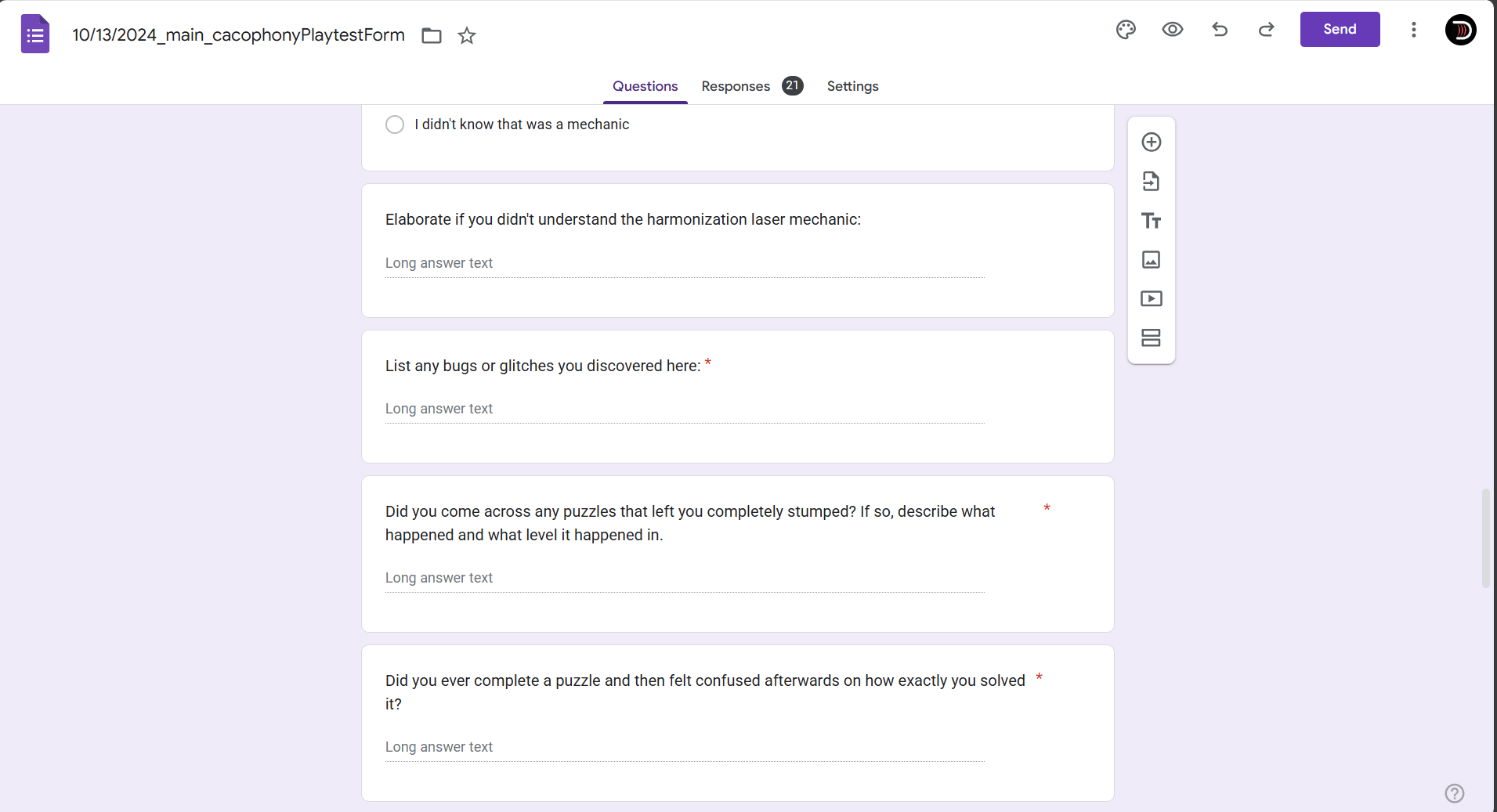The width and height of the screenshot is (1497, 812).
Task: Open the Google account avatar
Action: coord(1460,30)
